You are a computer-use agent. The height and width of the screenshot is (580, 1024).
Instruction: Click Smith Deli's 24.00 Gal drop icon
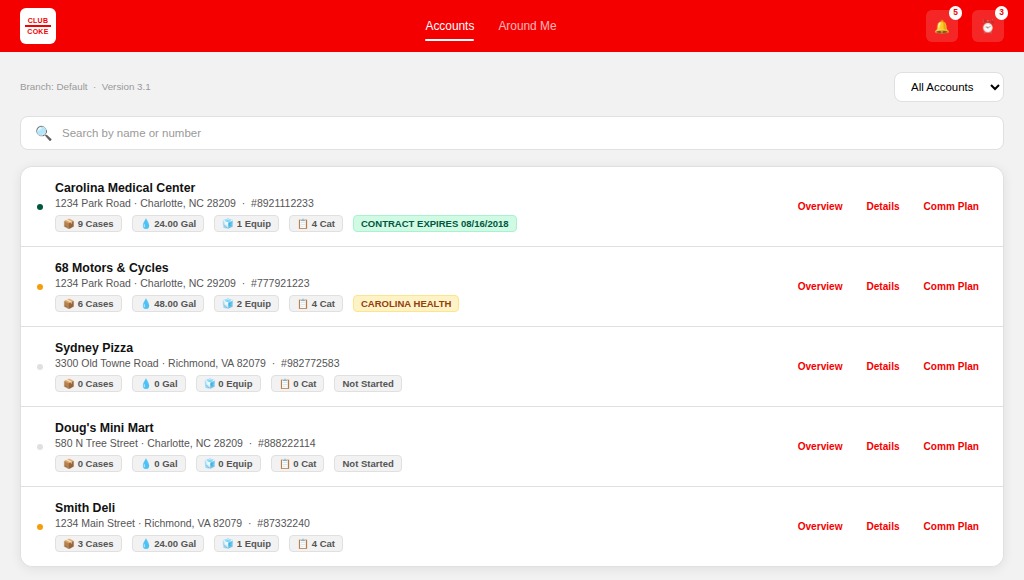tap(146, 544)
